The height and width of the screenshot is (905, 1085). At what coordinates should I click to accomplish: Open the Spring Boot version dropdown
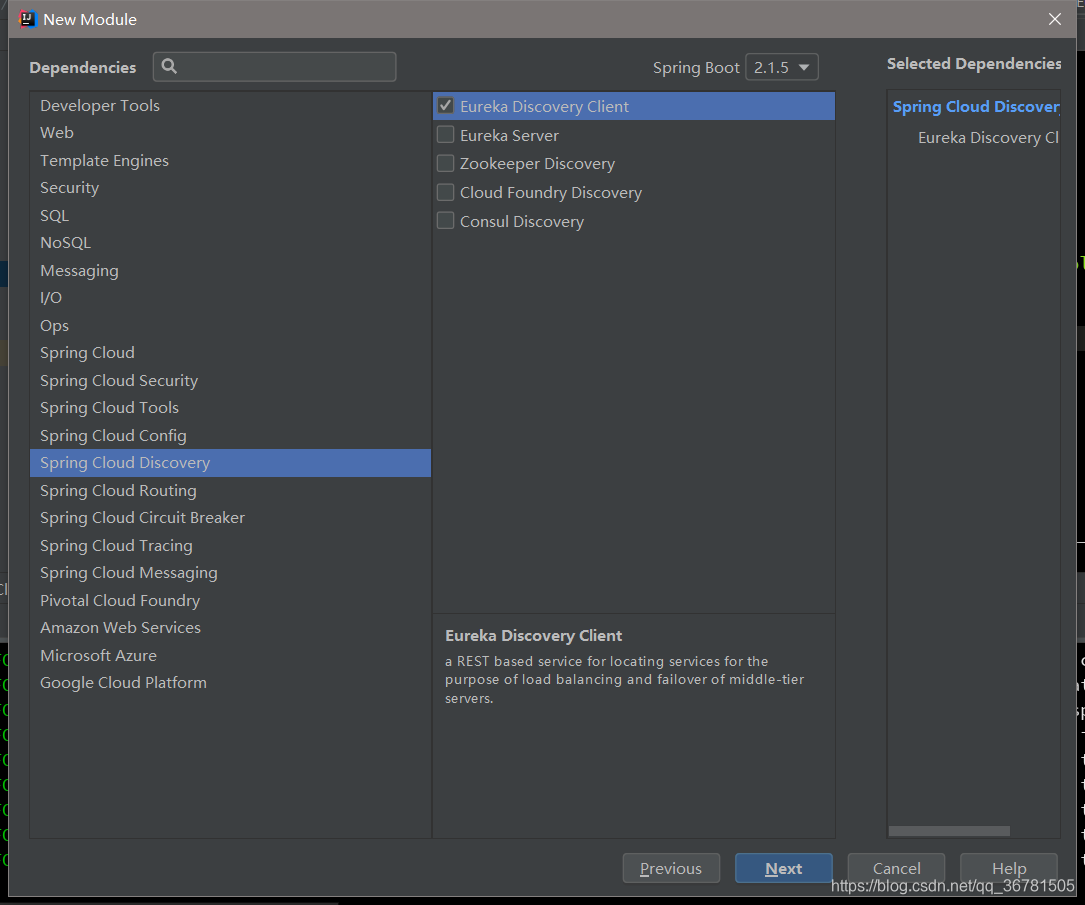[782, 67]
